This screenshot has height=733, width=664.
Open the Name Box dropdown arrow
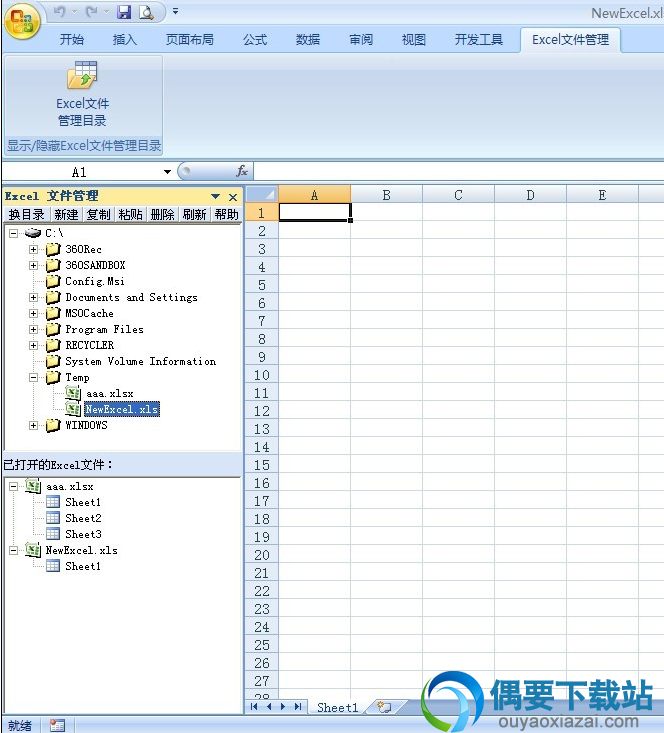coord(167,172)
